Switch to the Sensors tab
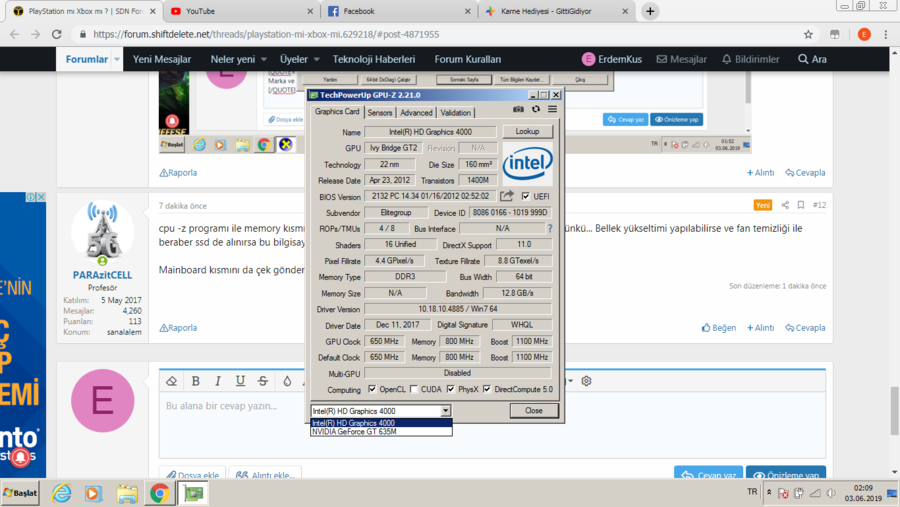Screen dimensions: 900x507 pyautogui.click(x=379, y=113)
